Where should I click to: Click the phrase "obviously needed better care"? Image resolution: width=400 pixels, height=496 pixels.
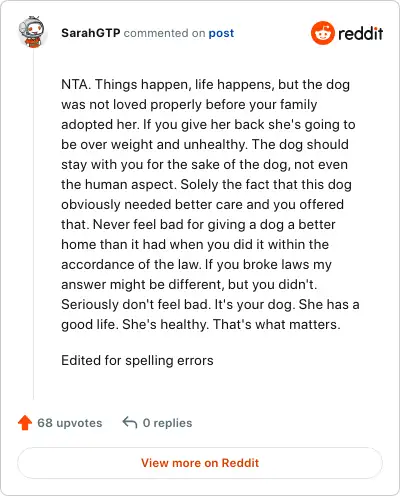(152, 205)
